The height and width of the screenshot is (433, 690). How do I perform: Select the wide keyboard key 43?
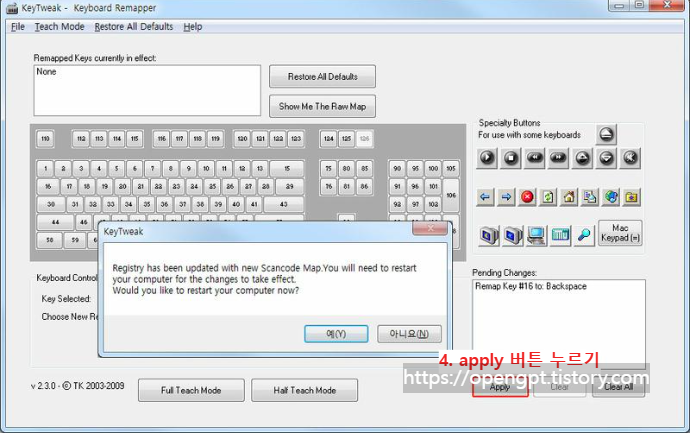(284, 204)
